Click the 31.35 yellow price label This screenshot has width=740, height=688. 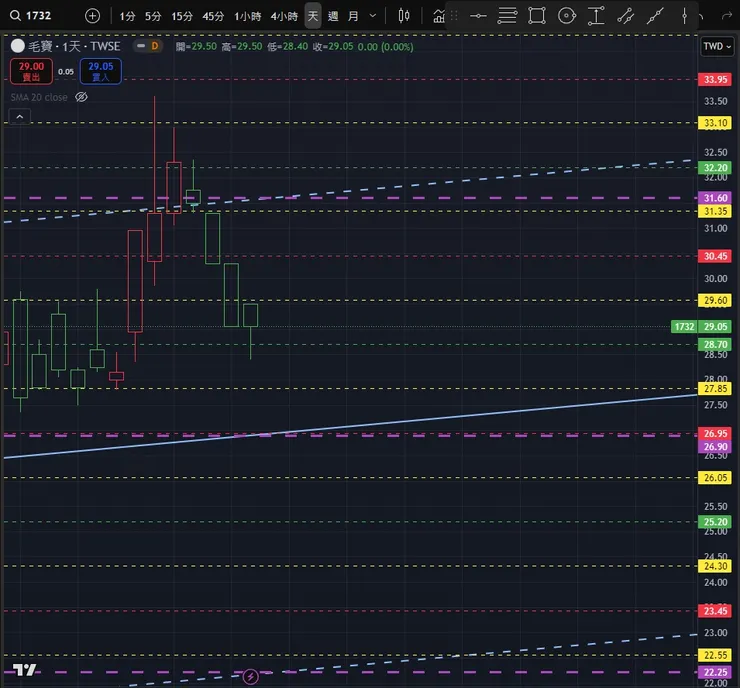(715, 211)
